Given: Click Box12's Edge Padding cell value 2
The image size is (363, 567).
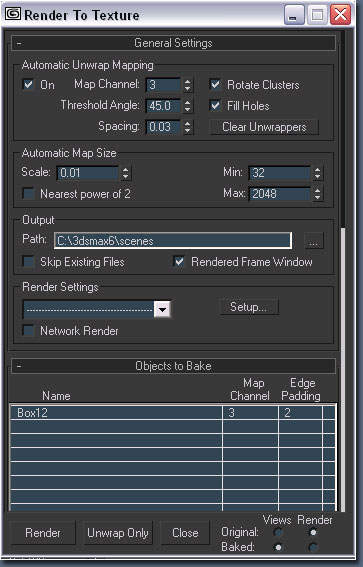Looking at the screenshot, I should [x=301, y=413].
